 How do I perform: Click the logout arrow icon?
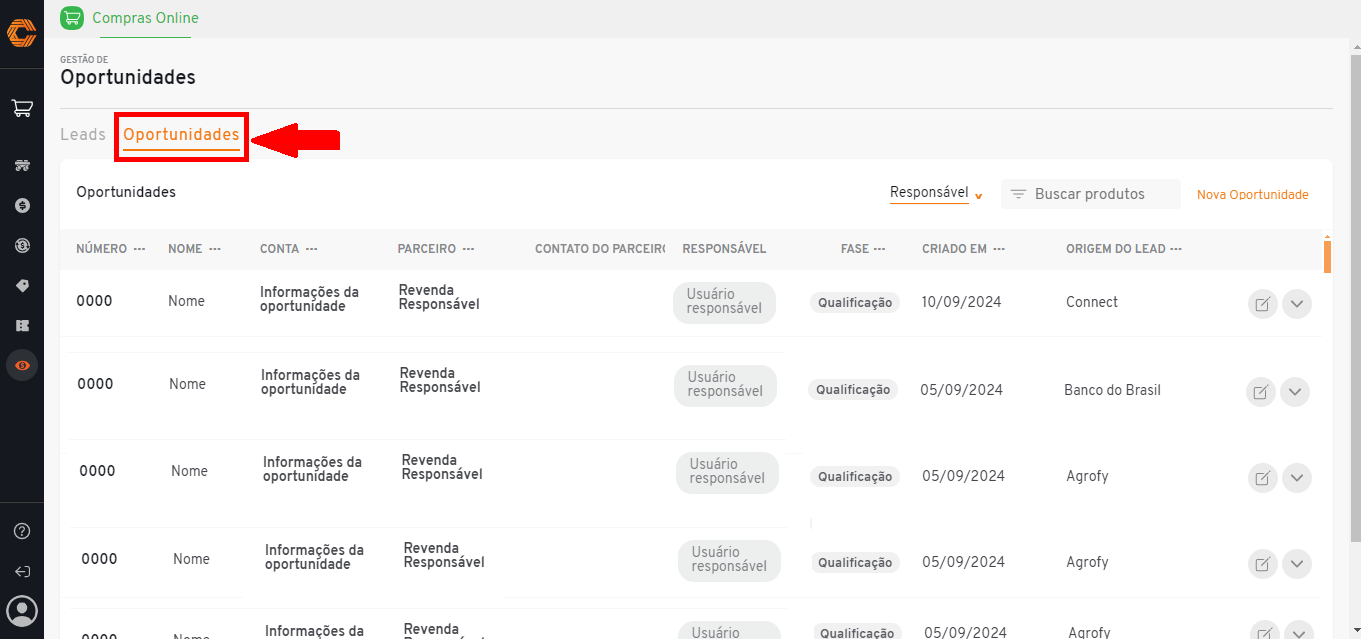22,571
